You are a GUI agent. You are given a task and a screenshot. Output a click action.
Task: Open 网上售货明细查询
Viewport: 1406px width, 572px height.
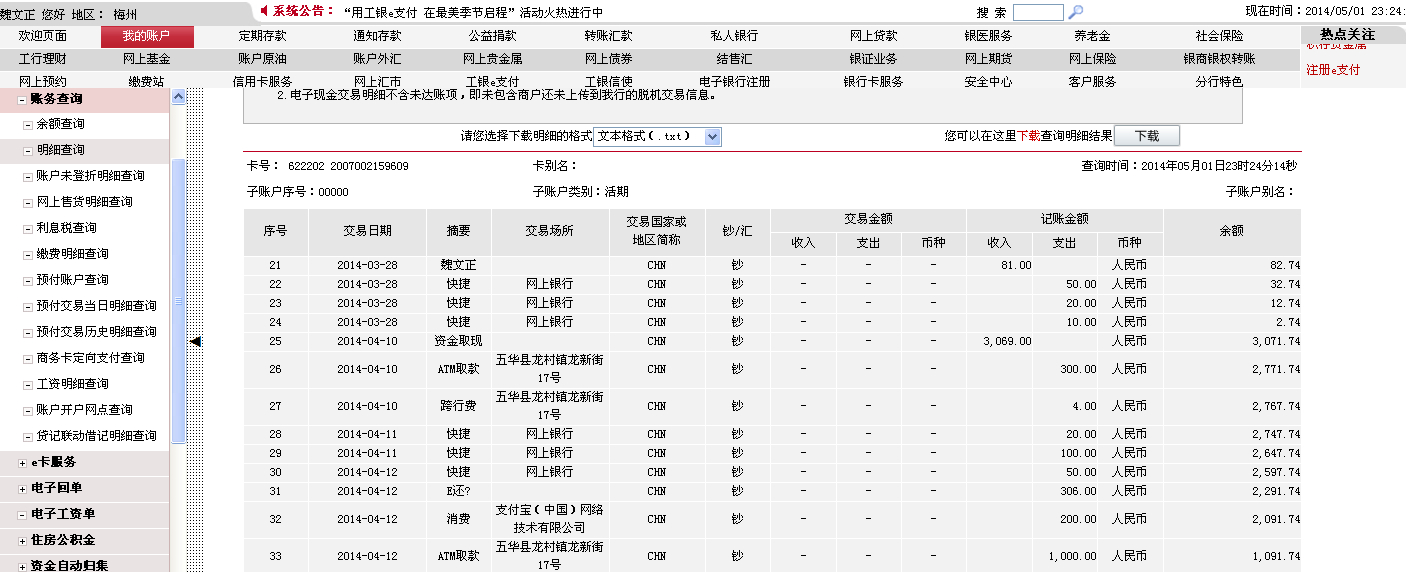click(x=84, y=202)
